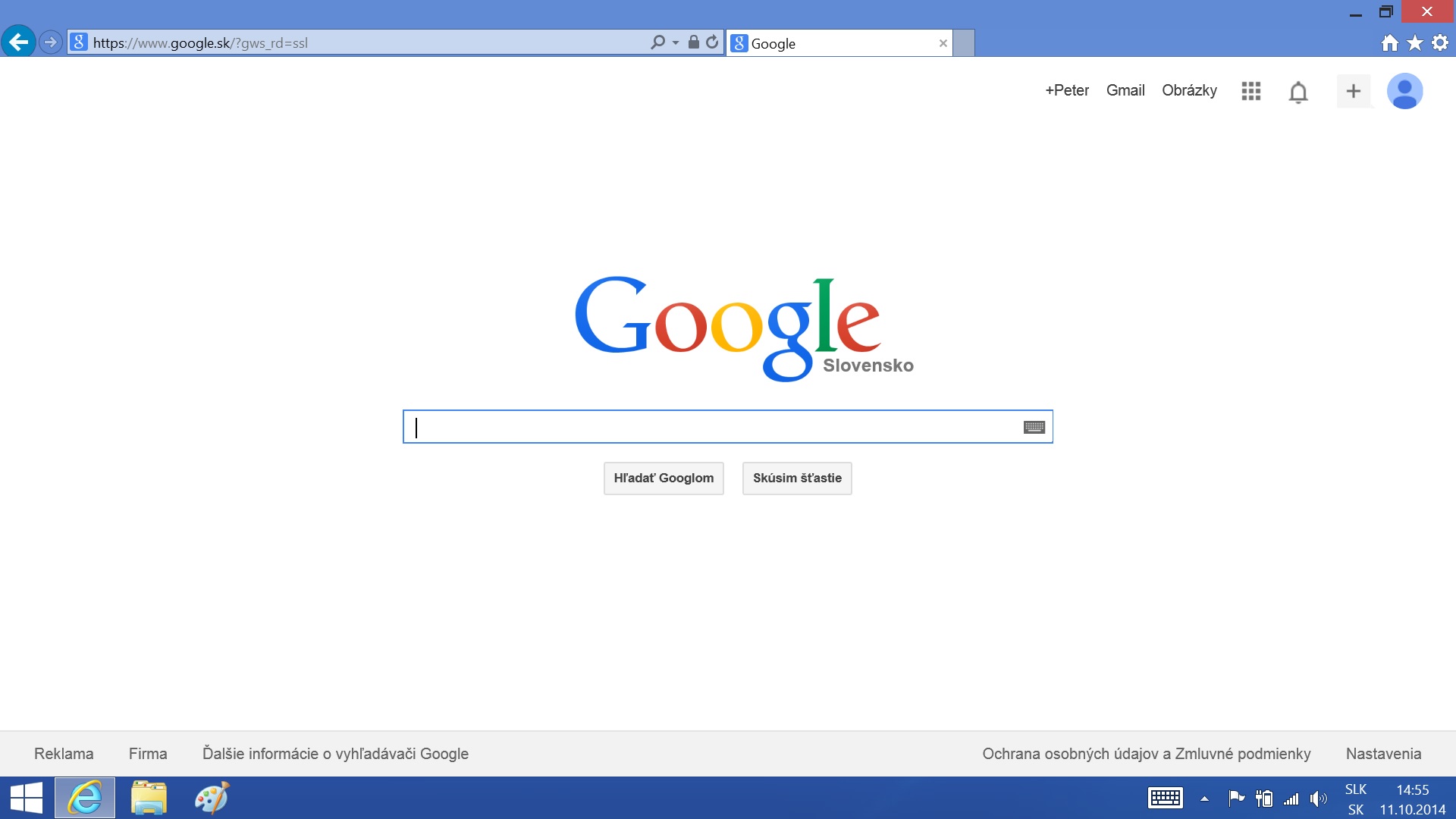Screen dimensions: 1456x819
Task: Open the +Peter link
Action: click(1067, 90)
